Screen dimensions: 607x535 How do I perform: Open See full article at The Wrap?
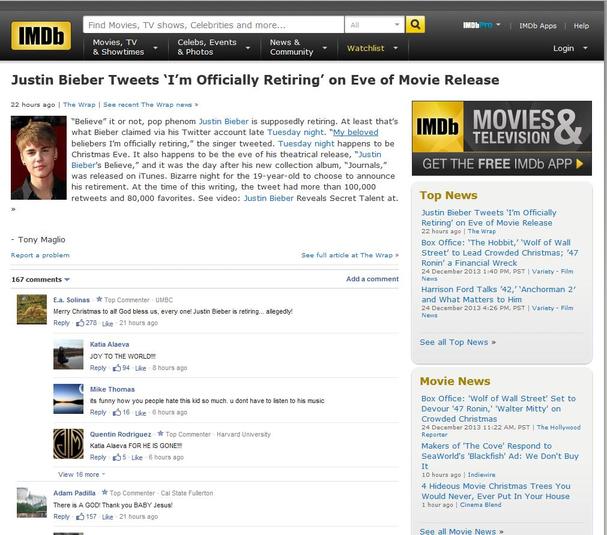point(350,255)
